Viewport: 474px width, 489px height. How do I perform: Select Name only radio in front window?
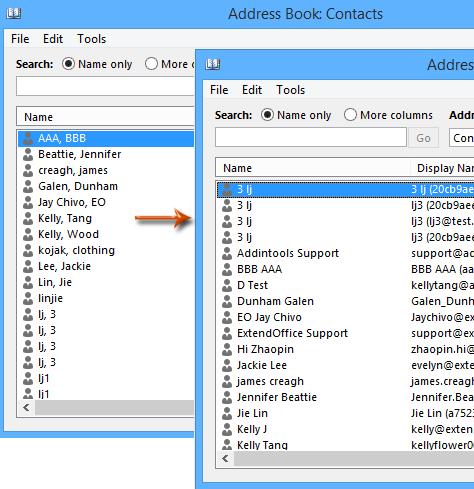point(267,115)
